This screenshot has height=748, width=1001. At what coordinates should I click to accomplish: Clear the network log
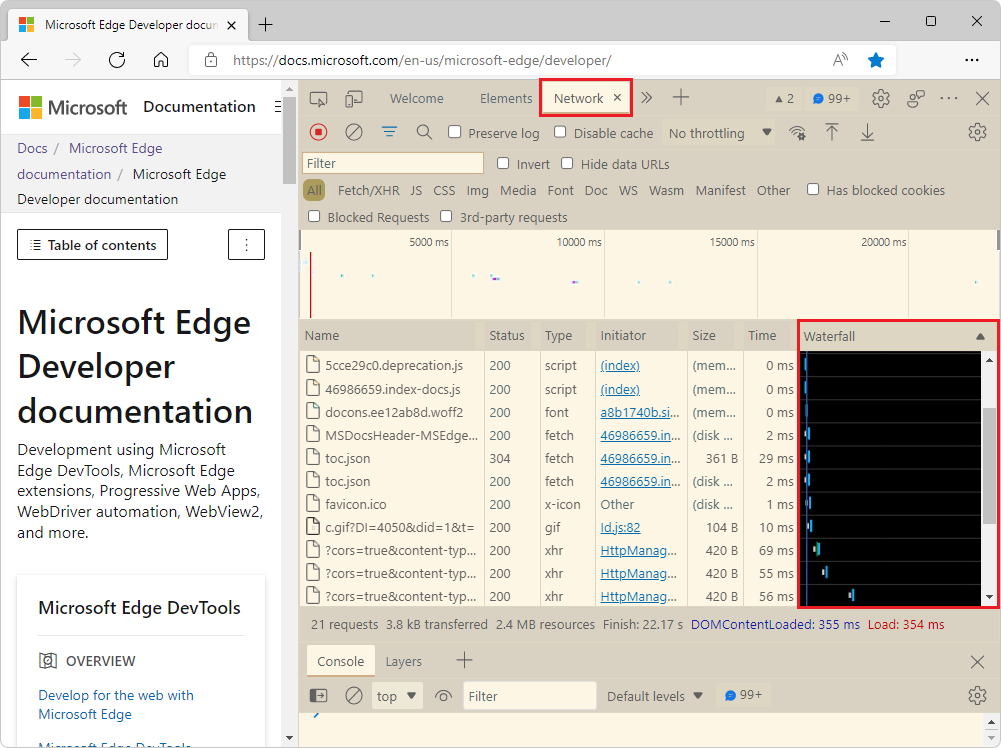(x=354, y=132)
